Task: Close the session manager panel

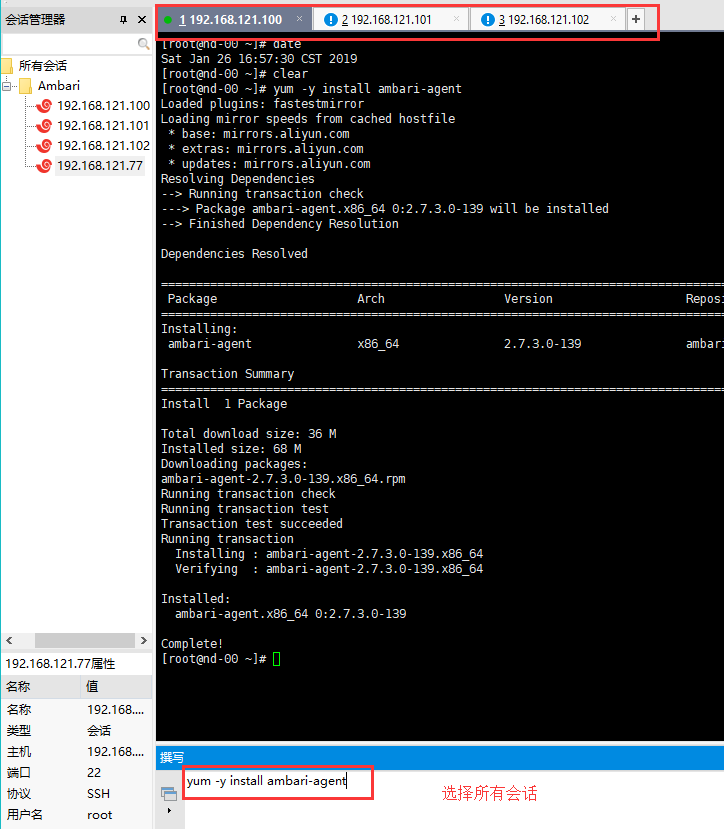Action: (x=142, y=20)
